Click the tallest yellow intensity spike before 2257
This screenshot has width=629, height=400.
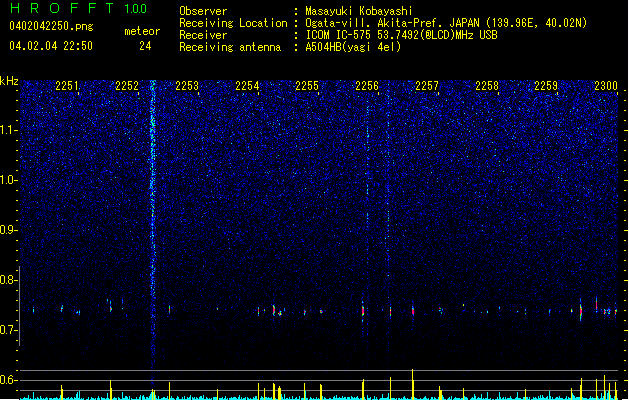tap(412, 384)
